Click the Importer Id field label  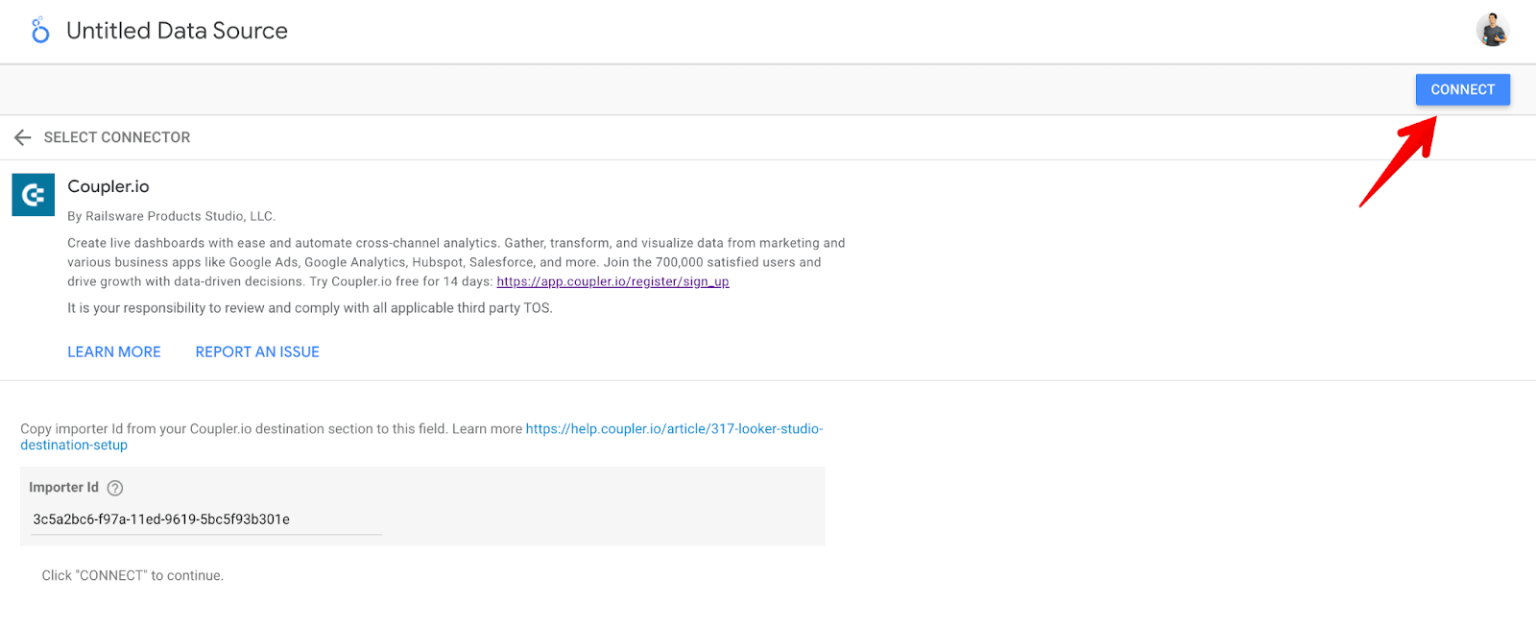[x=63, y=487]
